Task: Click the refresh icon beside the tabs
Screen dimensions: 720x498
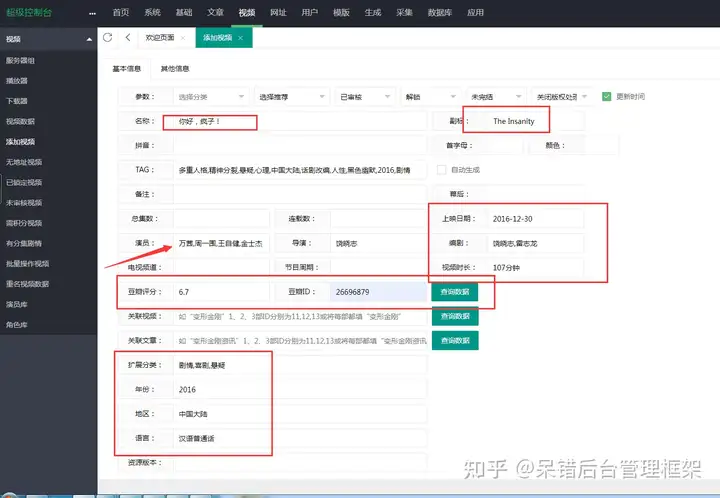Action: [x=107, y=37]
